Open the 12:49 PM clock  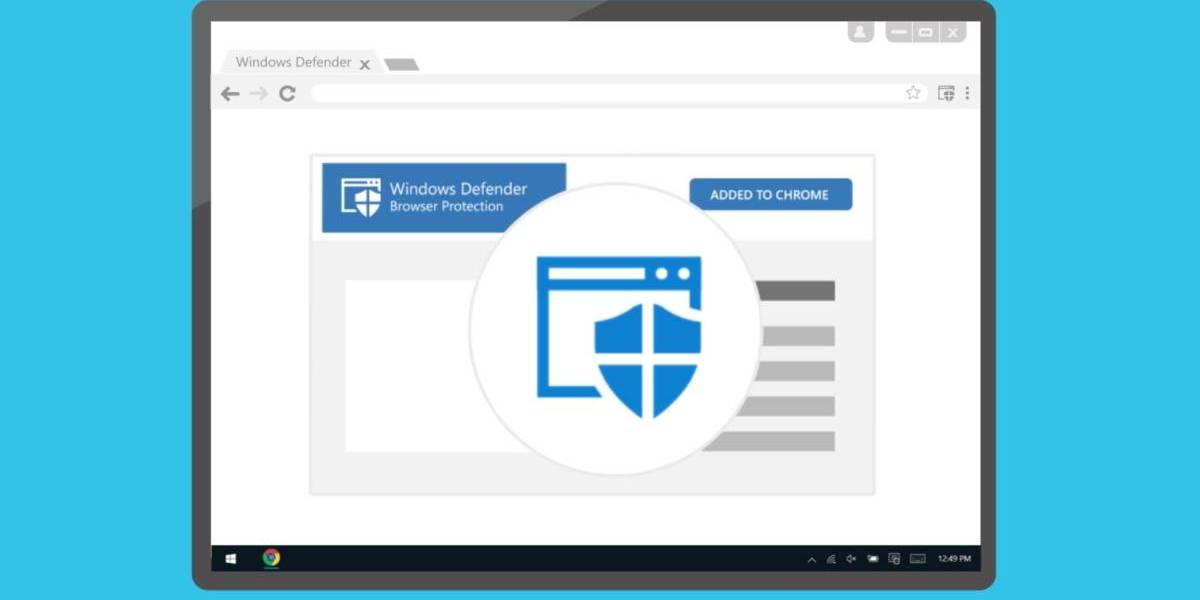[x=954, y=559]
